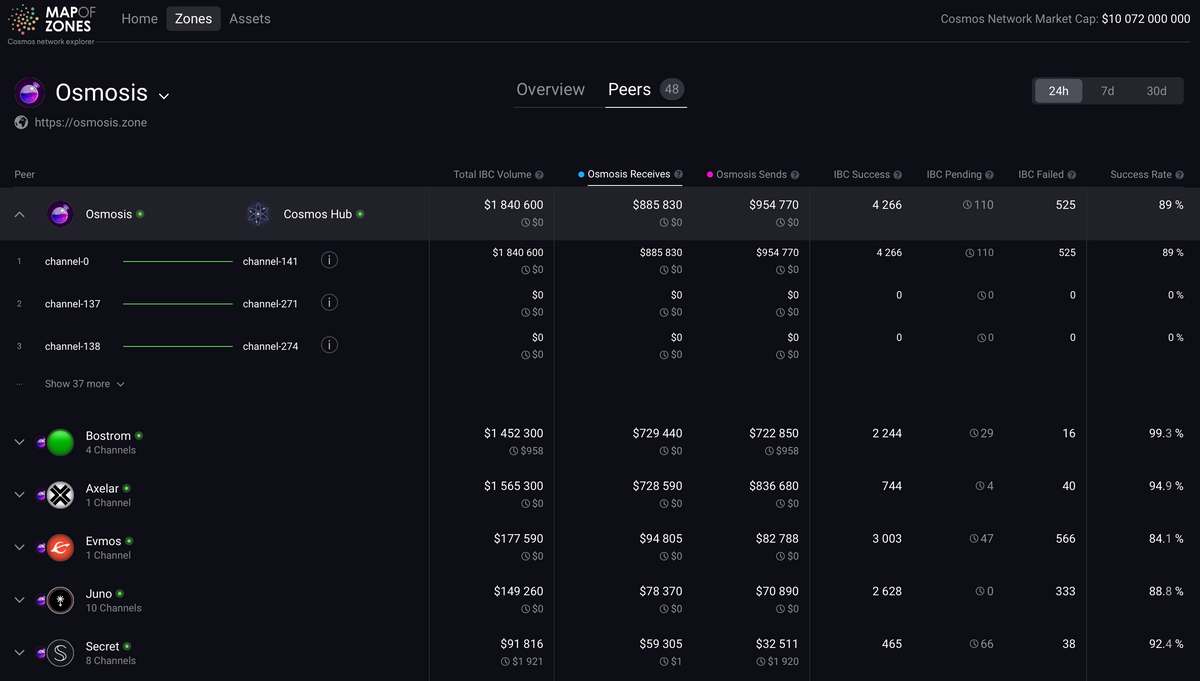This screenshot has width=1200, height=681.
Task: Select the 7d time range
Action: [x=1107, y=91]
